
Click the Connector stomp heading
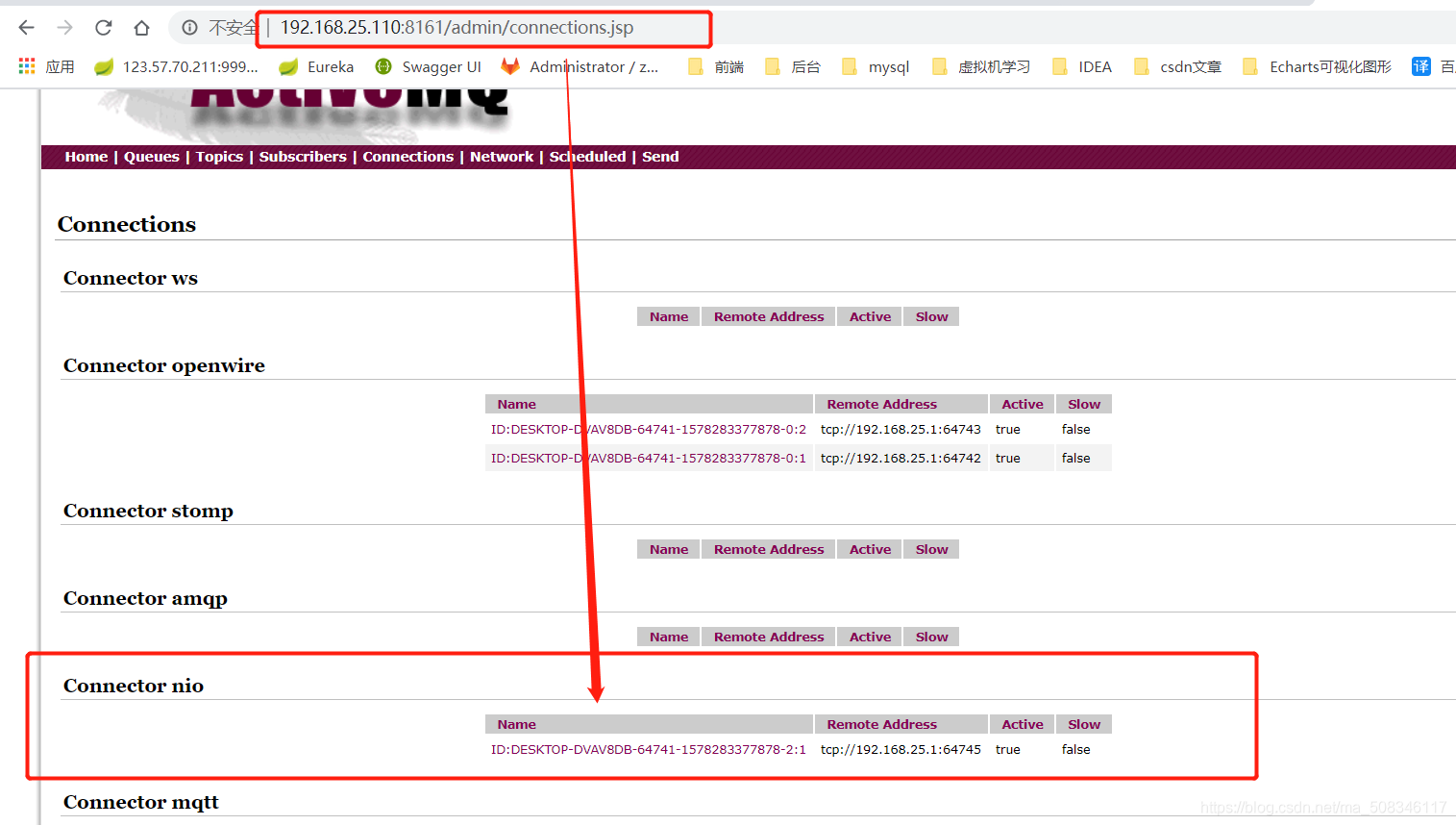pos(148,511)
